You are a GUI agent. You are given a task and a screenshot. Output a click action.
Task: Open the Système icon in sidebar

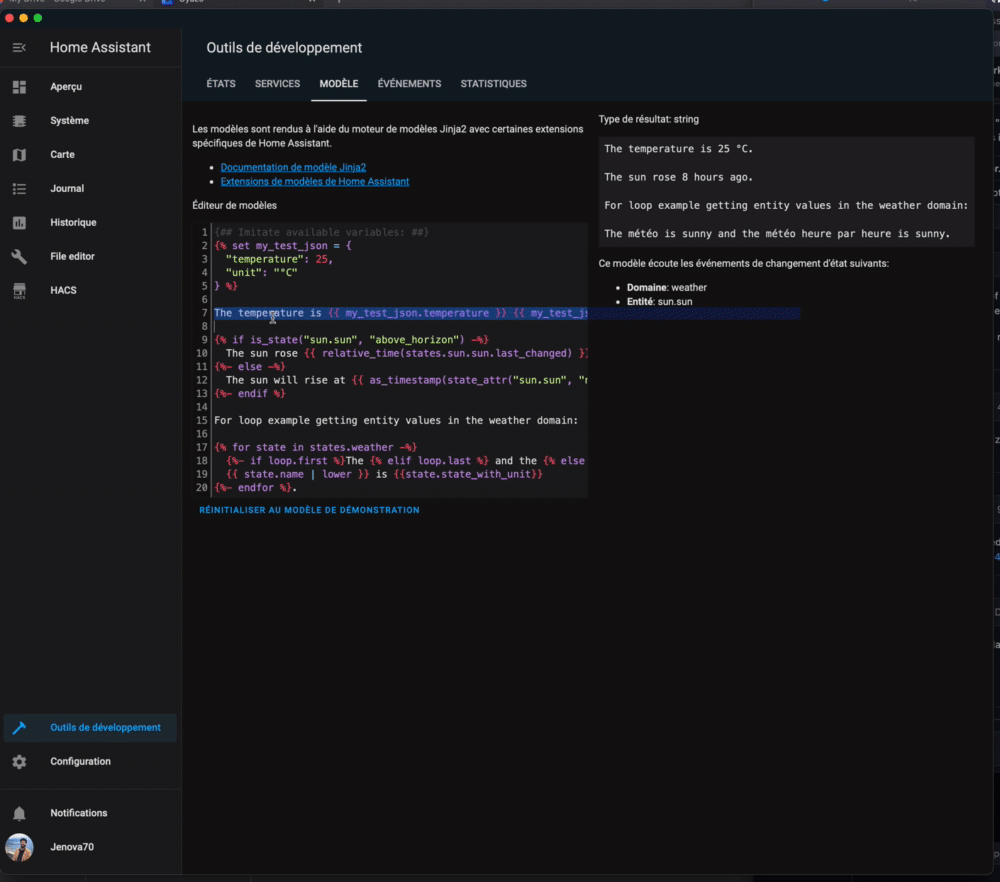pos(19,121)
